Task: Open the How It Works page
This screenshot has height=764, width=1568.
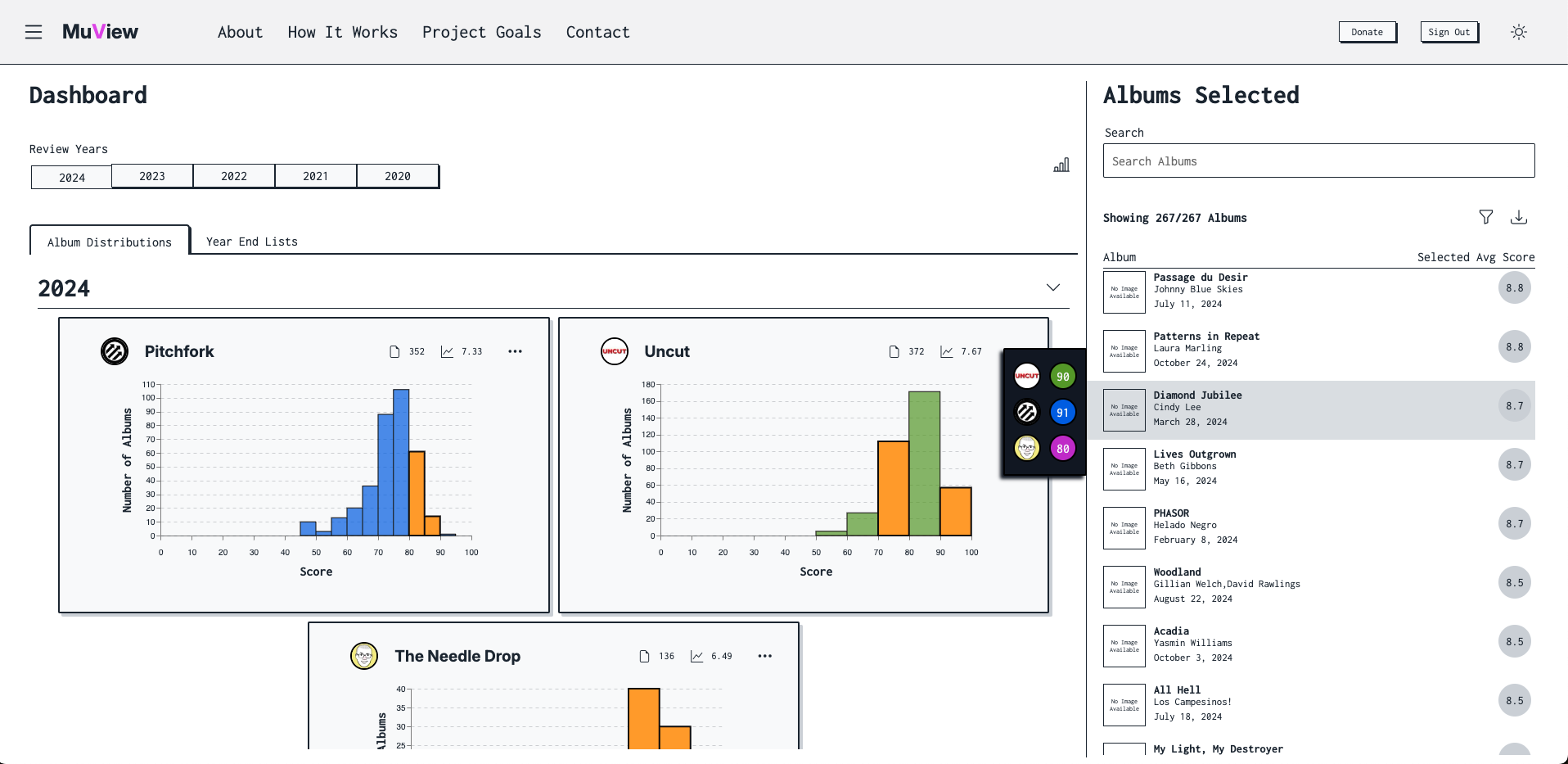Action: [342, 32]
